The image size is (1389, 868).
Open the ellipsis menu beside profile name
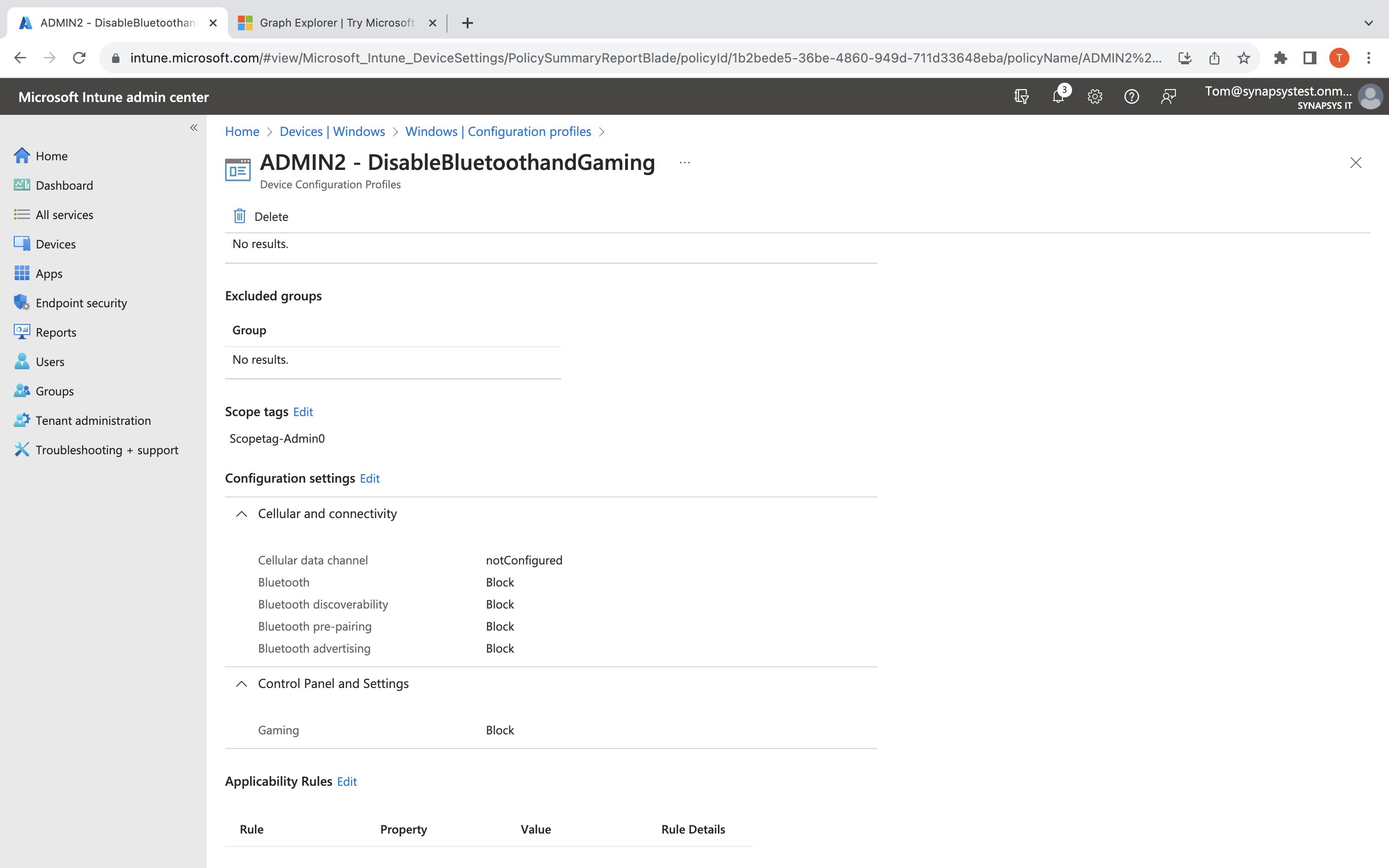(684, 163)
